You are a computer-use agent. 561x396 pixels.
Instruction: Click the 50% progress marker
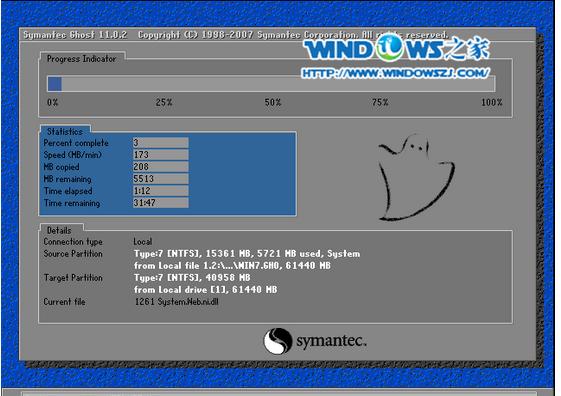273,102
